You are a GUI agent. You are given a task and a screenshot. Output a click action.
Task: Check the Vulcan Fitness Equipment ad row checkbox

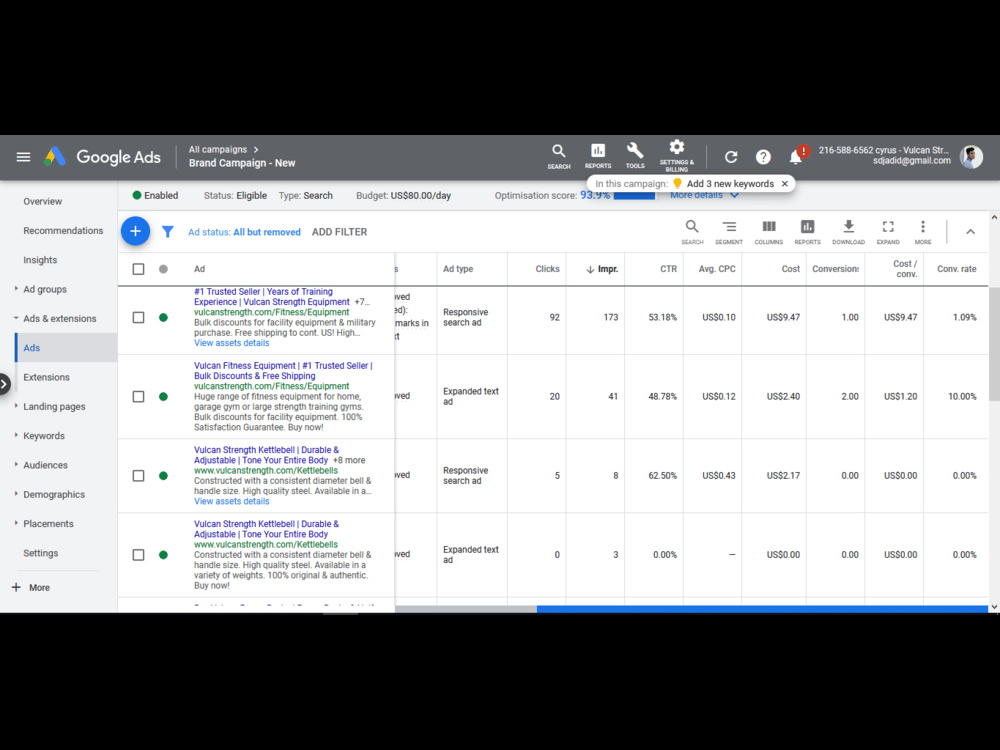click(138, 397)
